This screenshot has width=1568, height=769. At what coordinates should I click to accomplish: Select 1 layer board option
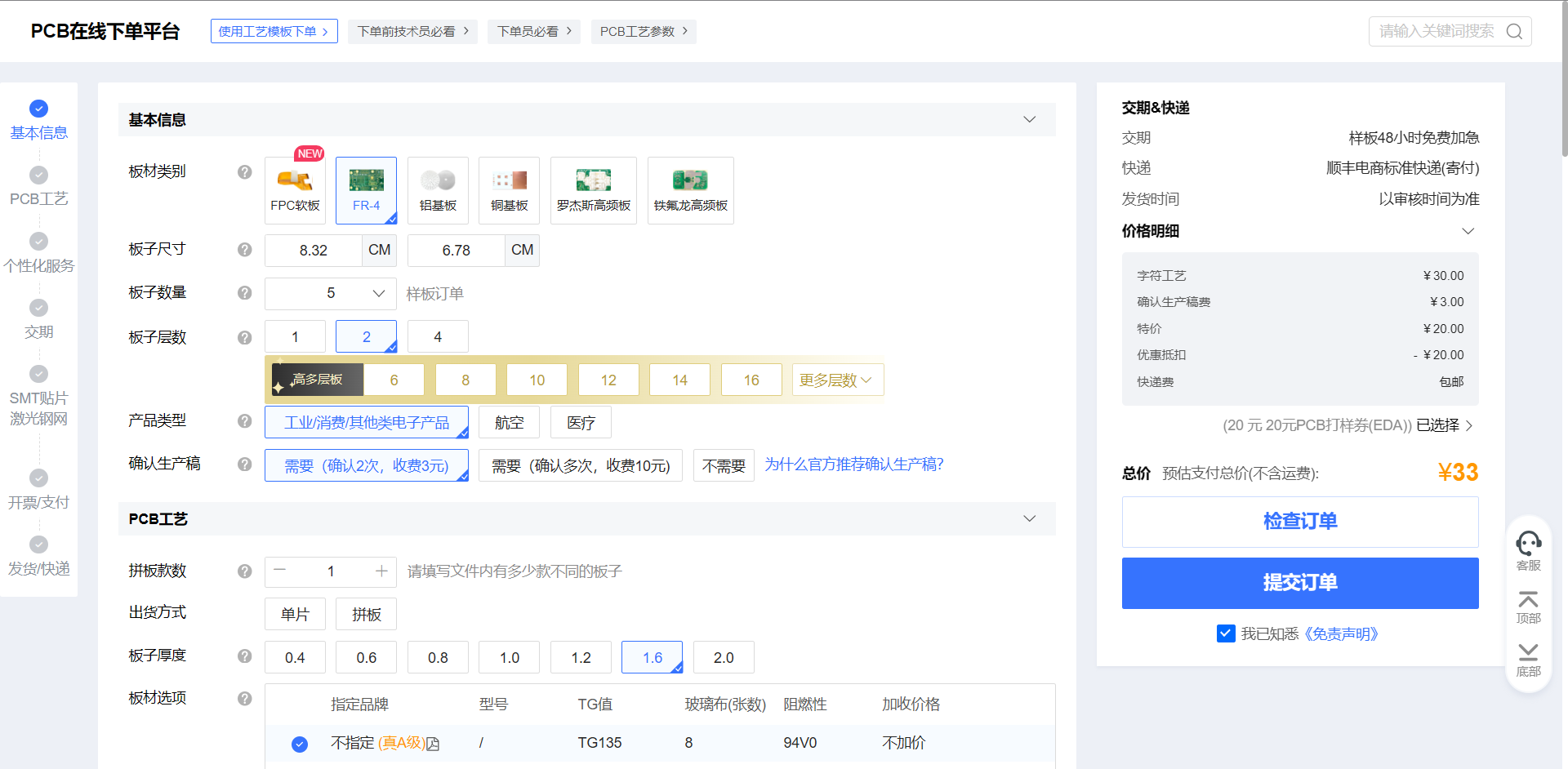click(295, 336)
